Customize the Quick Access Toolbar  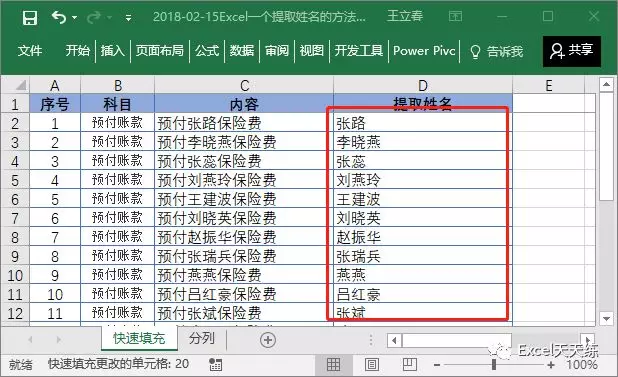click(128, 18)
